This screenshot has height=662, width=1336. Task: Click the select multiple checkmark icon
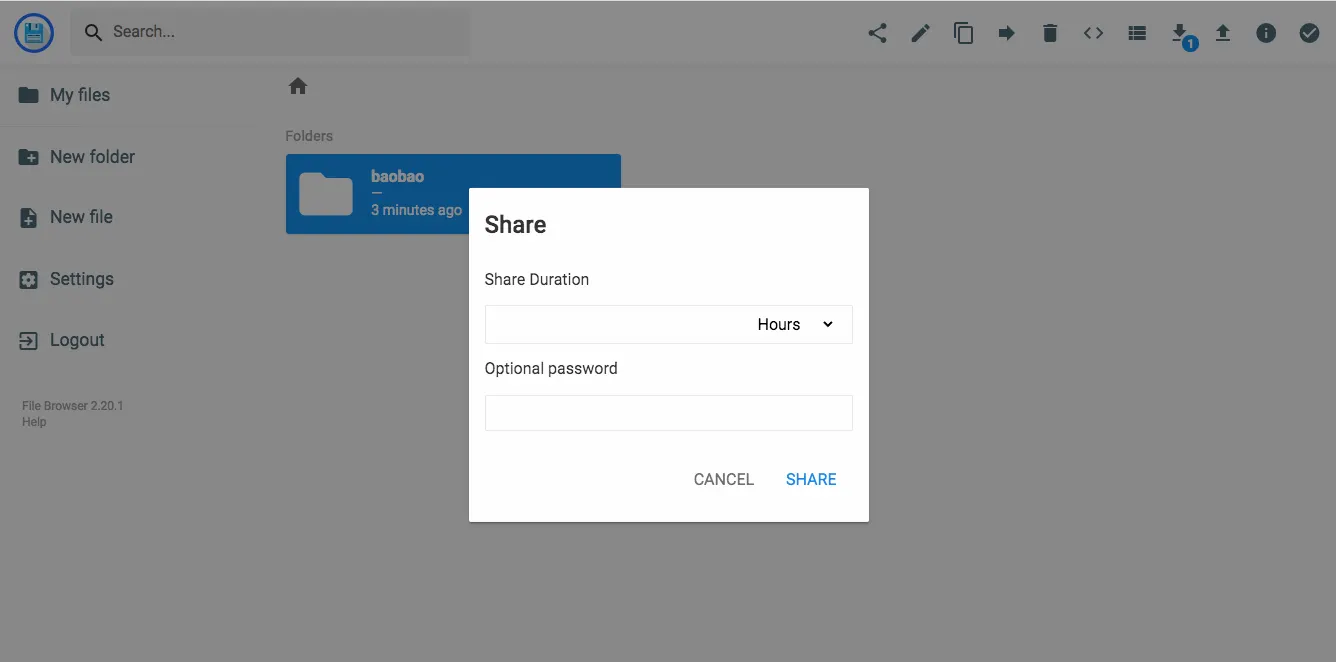click(1309, 33)
